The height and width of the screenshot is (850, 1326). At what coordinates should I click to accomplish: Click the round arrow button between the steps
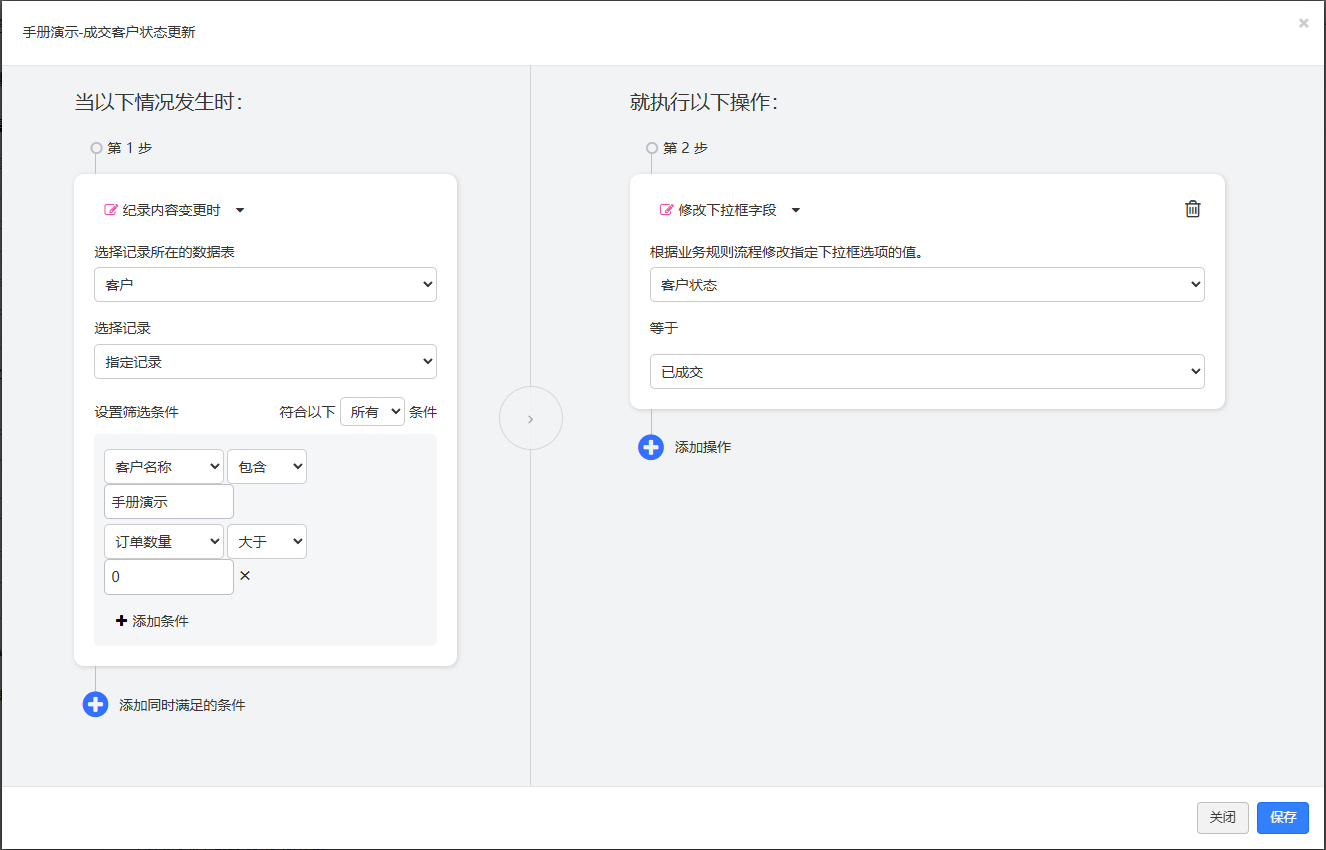[x=531, y=418]
